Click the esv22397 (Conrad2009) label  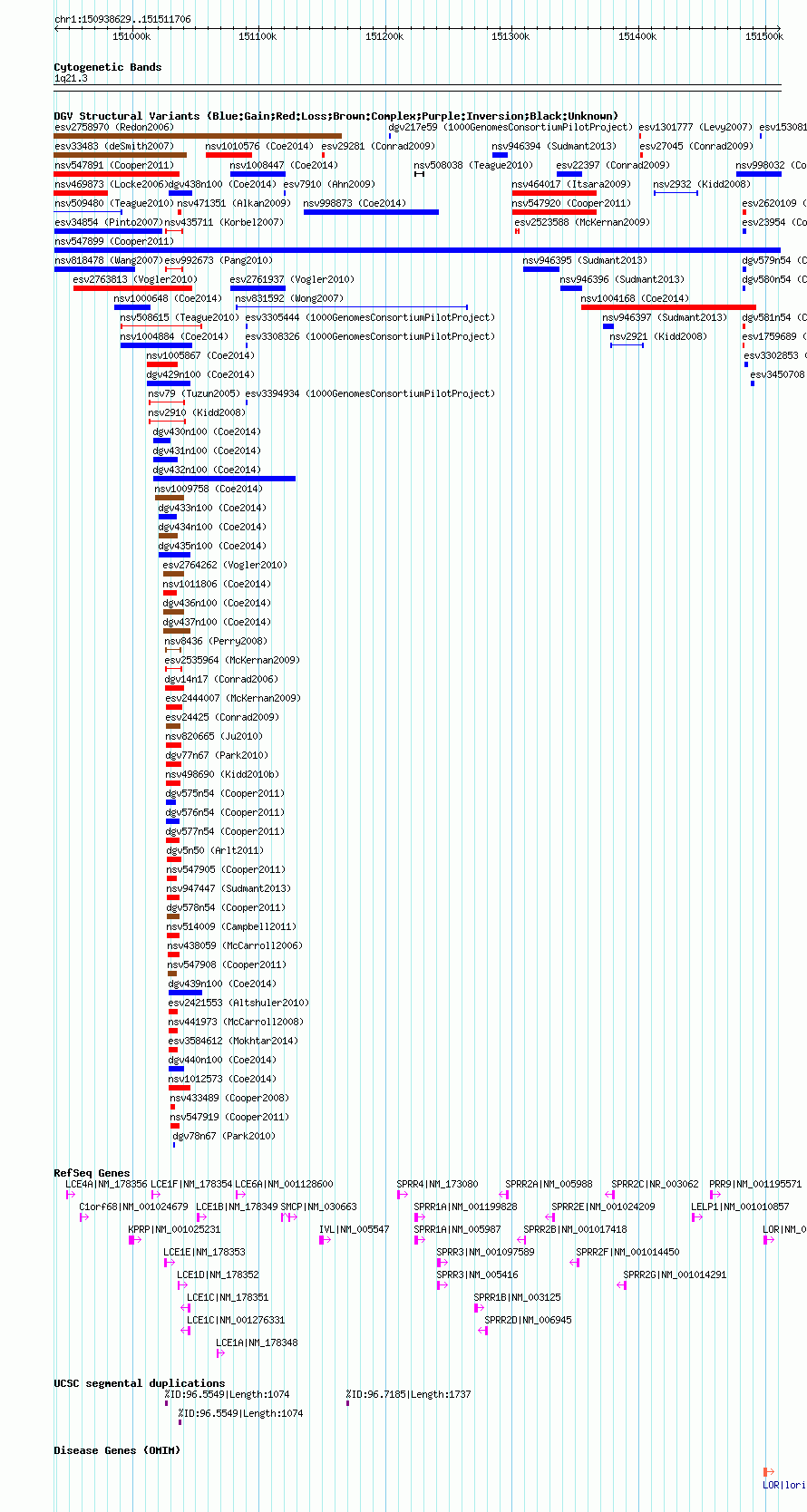click(x=613, y=165)
